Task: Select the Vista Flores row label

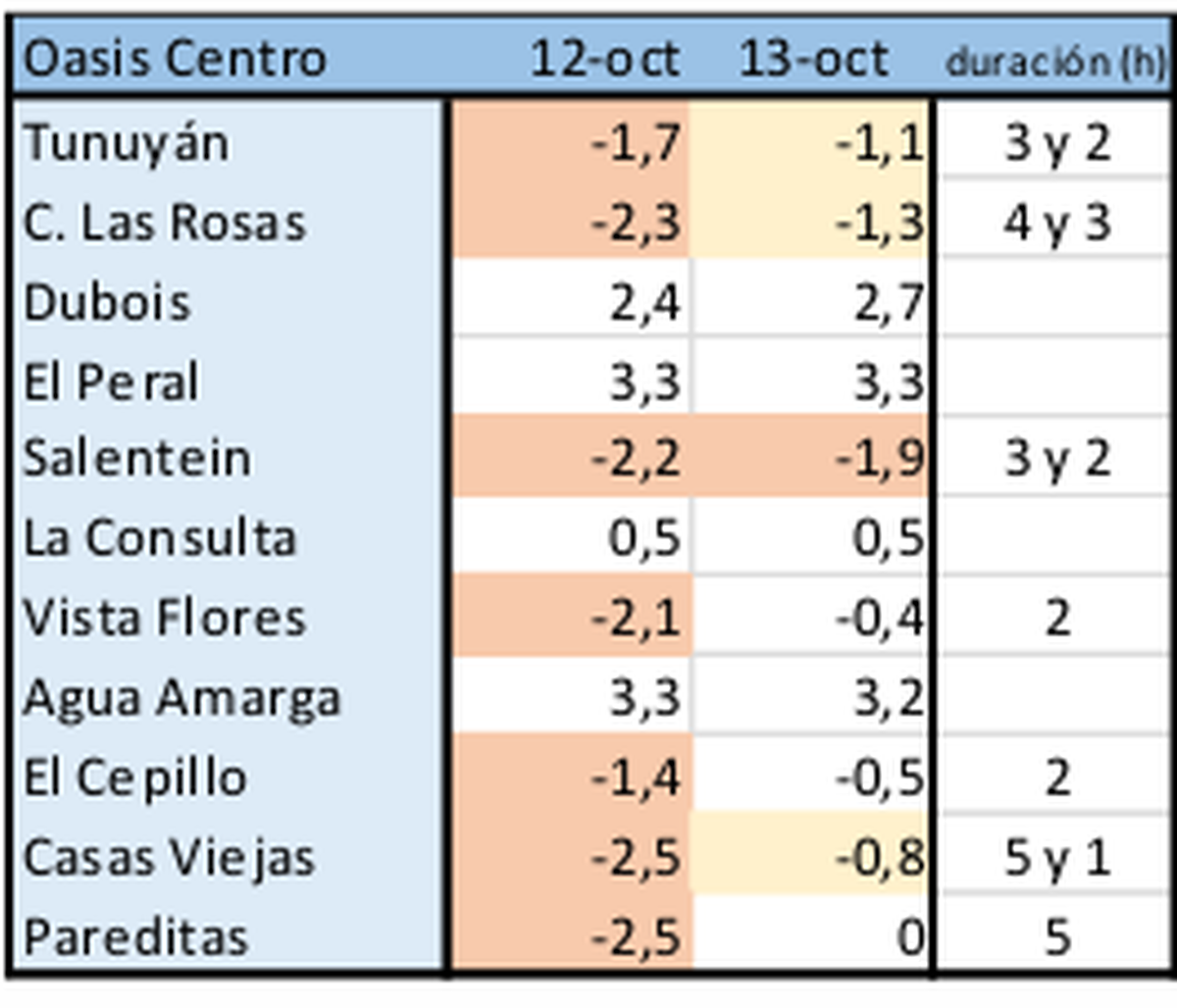Action: [x=165, y=618]
